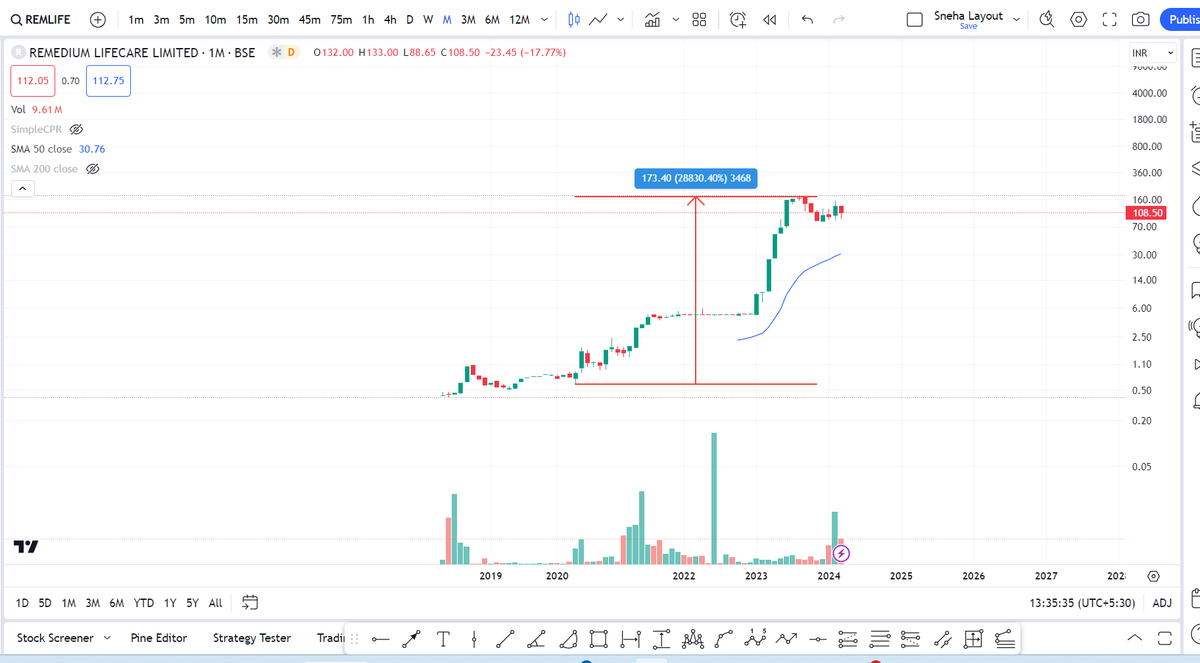Open the price scale settings gear
The width and height of the screenshot is (1200, 663).
[x=1154, y=577]
